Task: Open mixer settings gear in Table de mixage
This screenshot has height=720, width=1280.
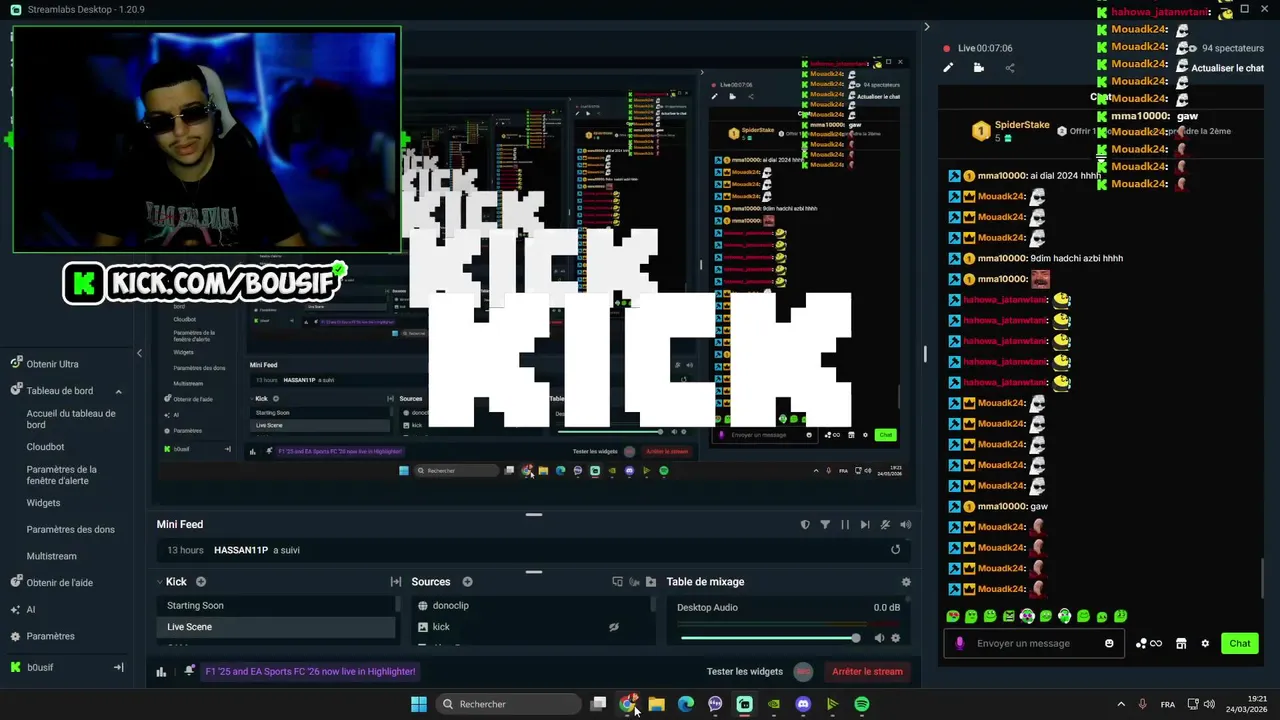Action: coord(906,582)
